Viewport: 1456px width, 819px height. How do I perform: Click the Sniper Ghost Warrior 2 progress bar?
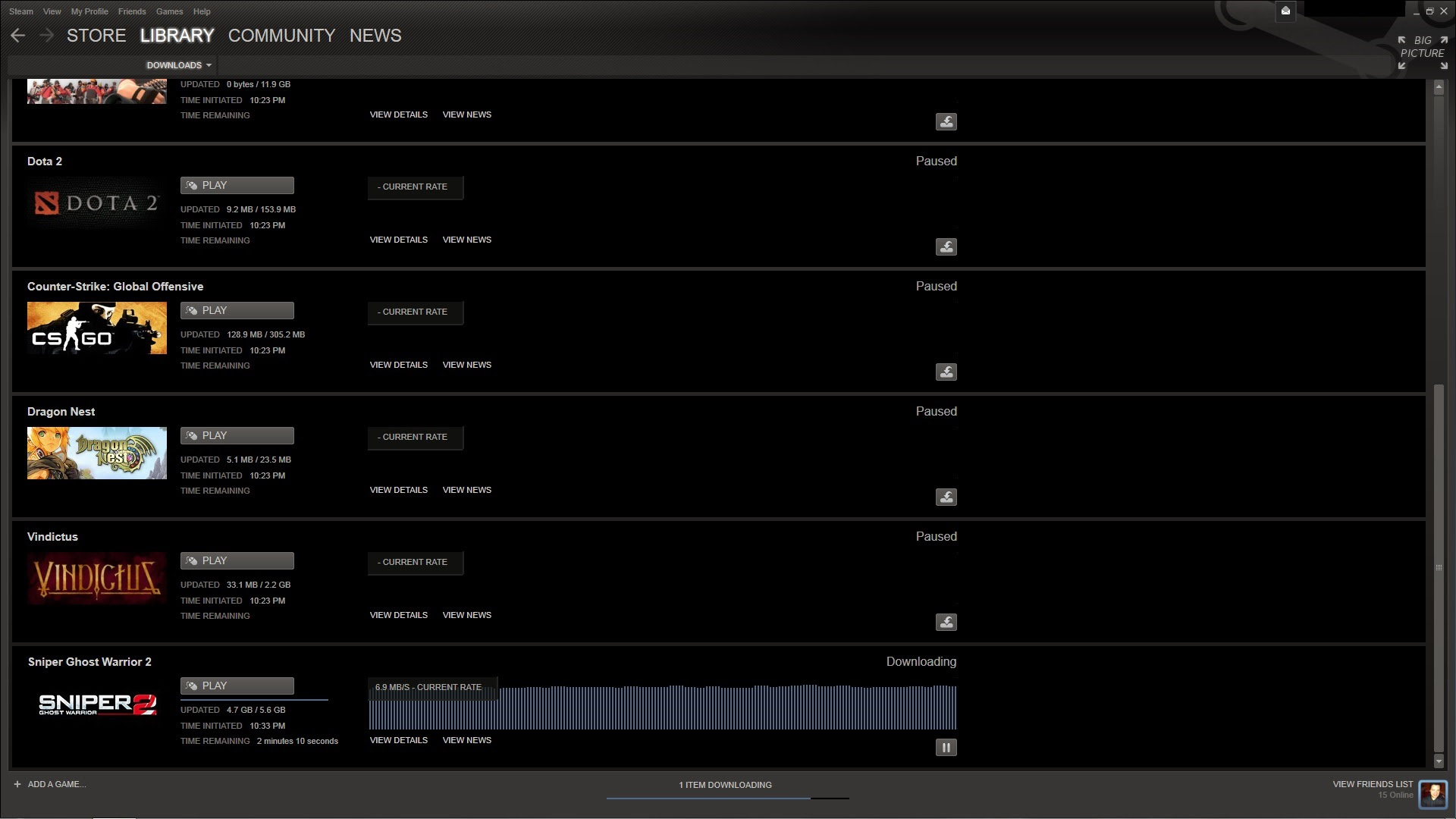[254, 699]
